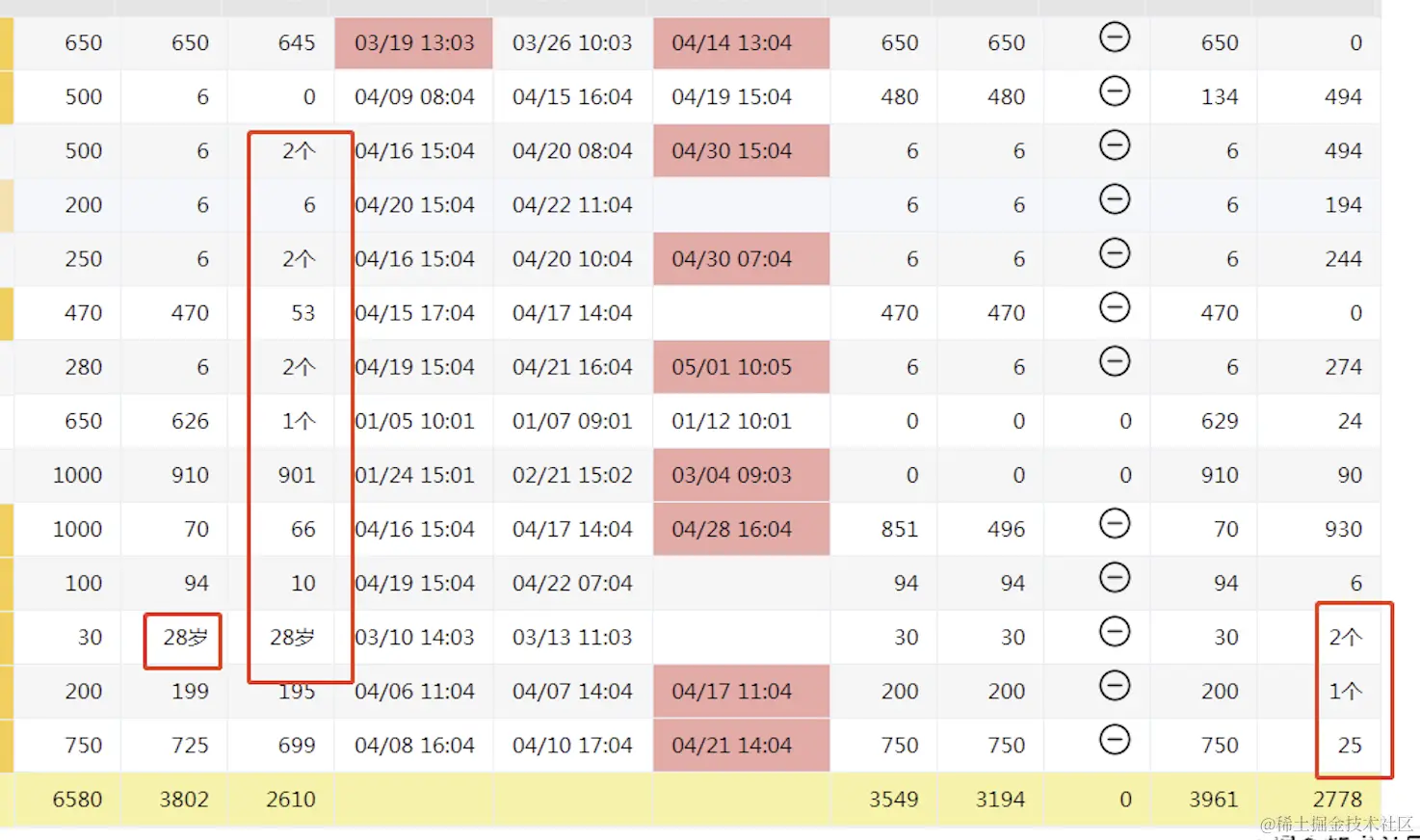Click the 629 value cell
Screen dimensions: 1420x840
click(x=1203, y=421)
